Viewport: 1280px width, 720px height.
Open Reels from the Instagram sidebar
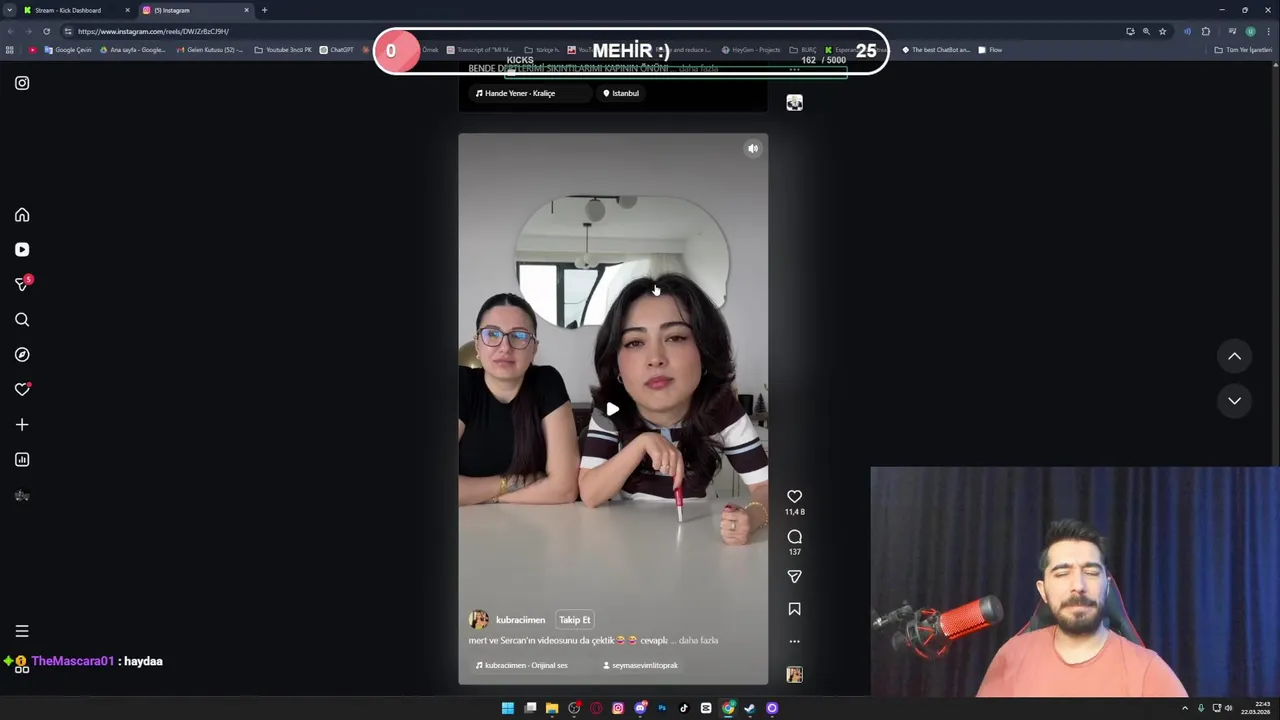pyautogui.click(x=22, y=250)
